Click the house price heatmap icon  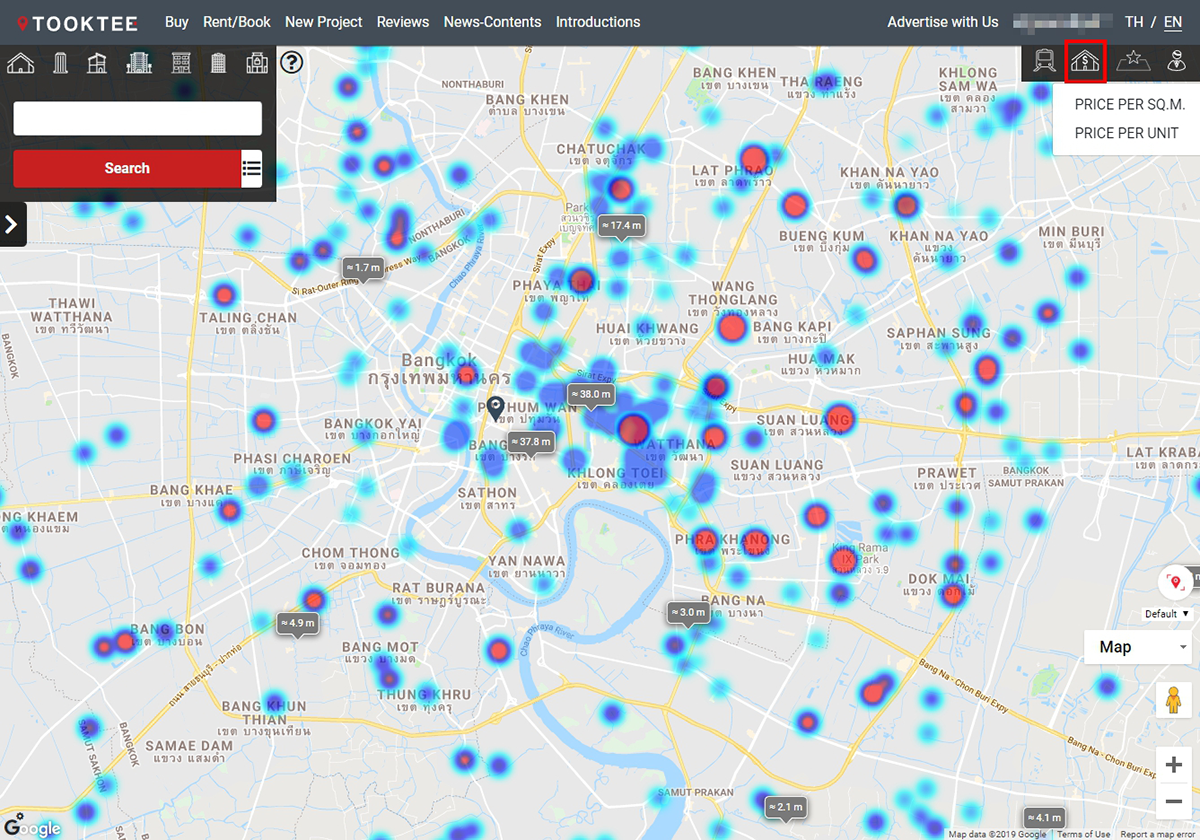[x=1086, y=62]
